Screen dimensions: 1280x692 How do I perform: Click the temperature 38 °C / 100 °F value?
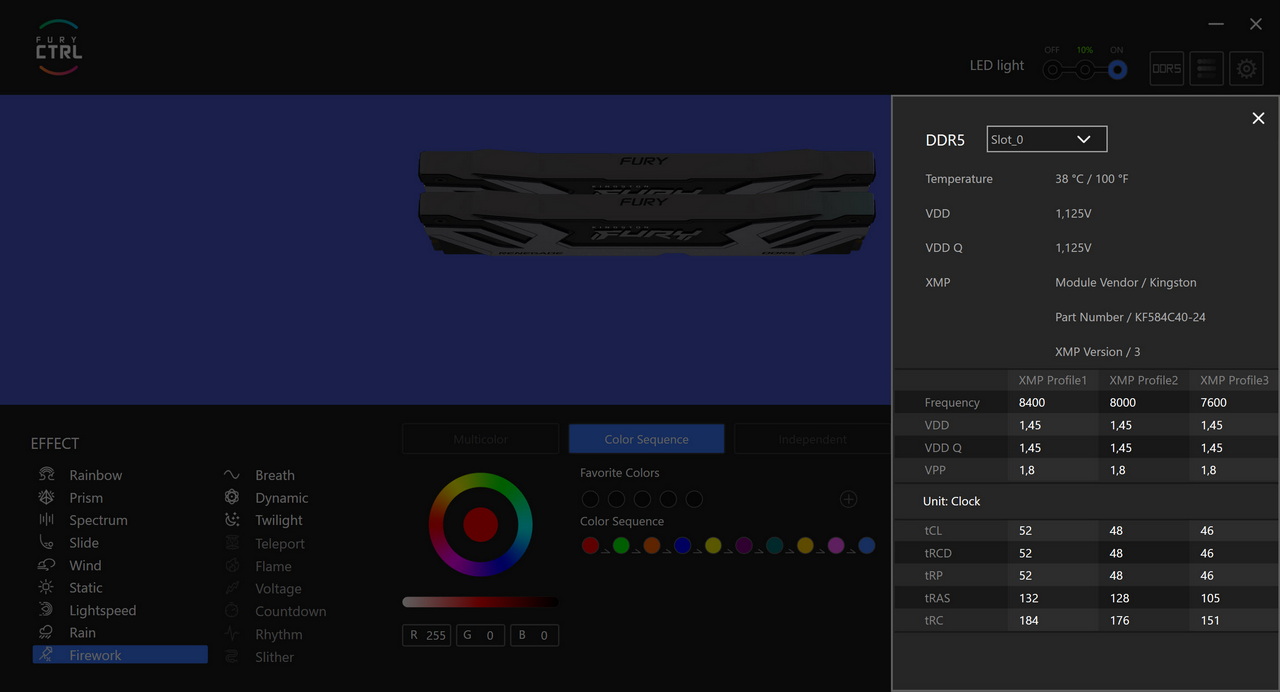[1091, 179]
